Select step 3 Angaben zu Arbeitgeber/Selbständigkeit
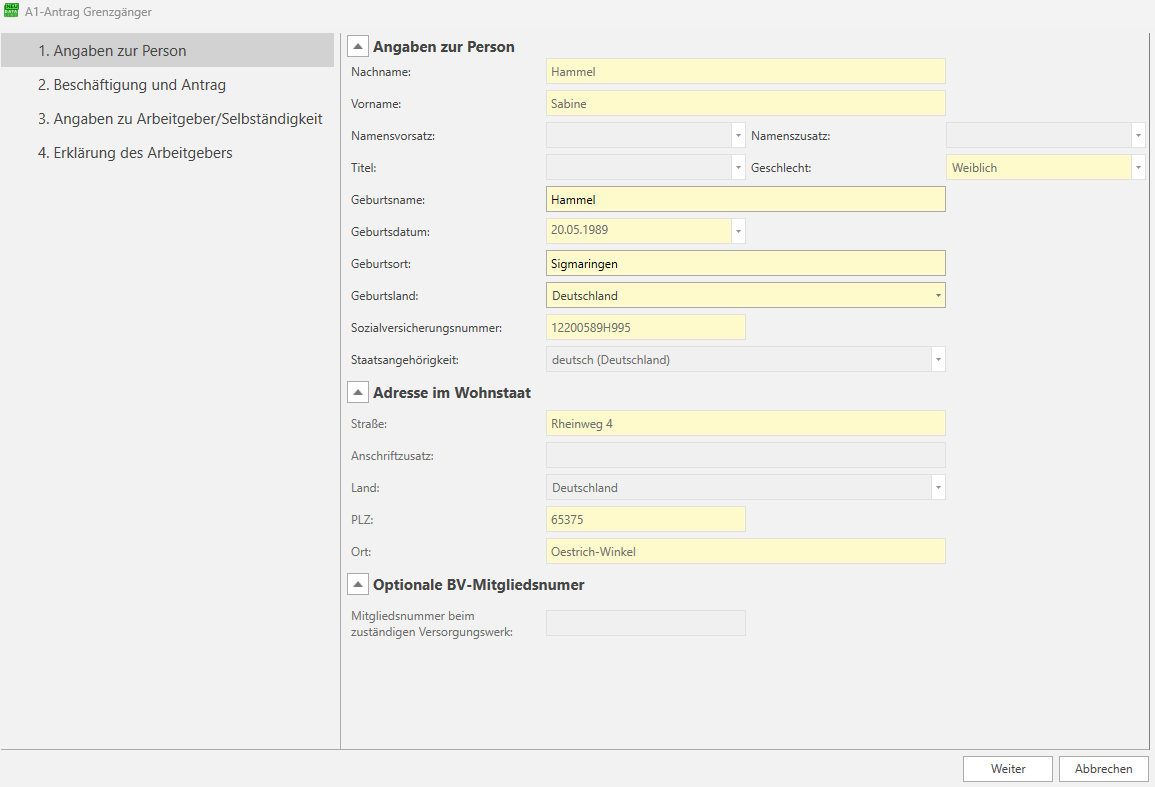Viewport: 1155px width, 787px height. pyautogui.click(x=180, y=119)
